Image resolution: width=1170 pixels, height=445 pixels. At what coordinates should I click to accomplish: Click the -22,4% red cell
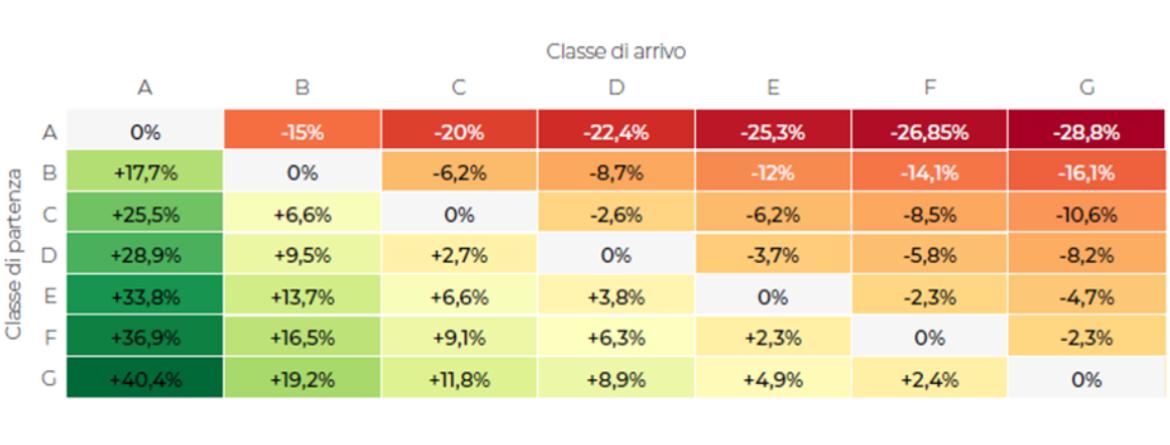(616, 132)
